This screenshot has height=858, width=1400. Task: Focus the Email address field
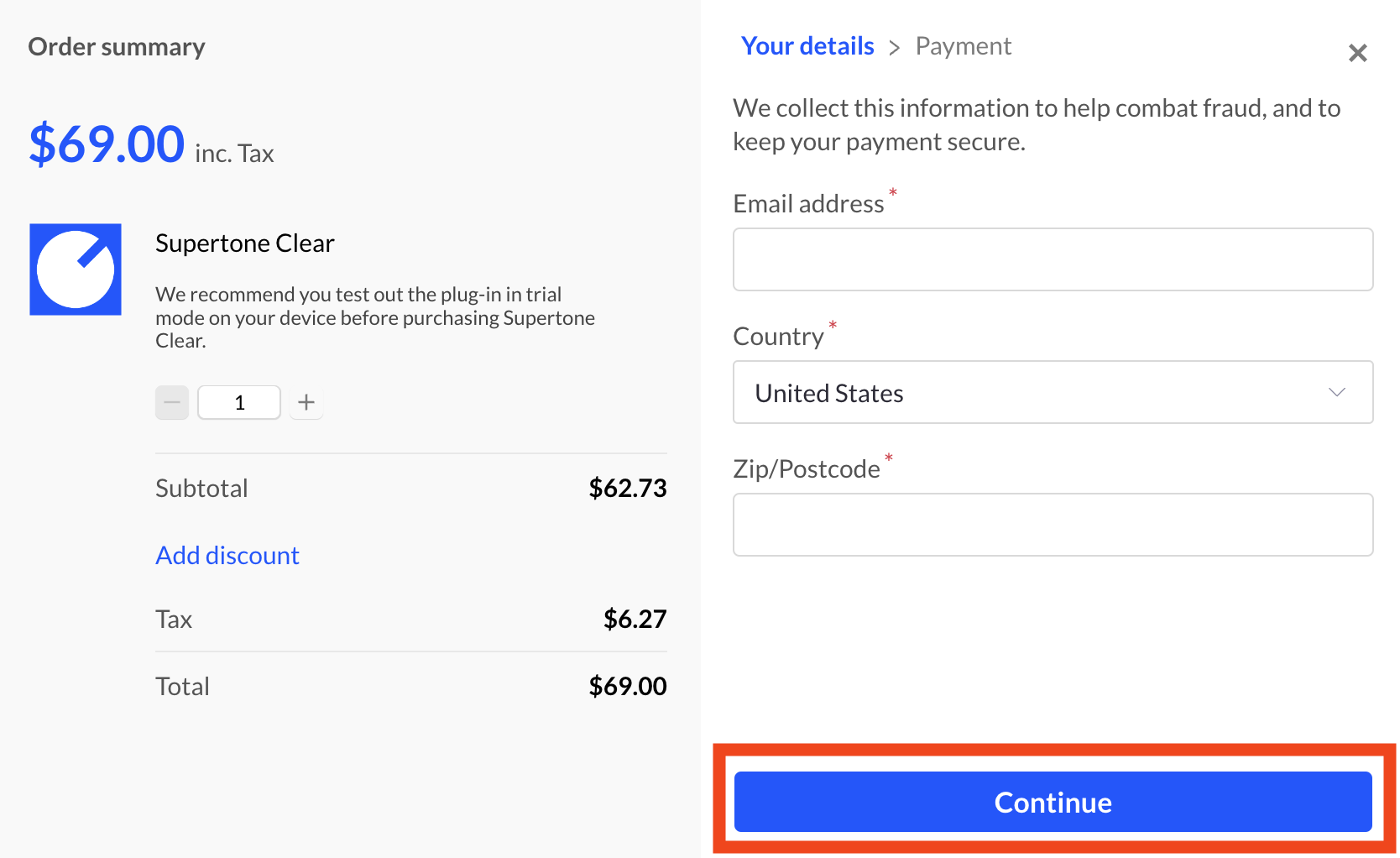(x=1053, y=259)
